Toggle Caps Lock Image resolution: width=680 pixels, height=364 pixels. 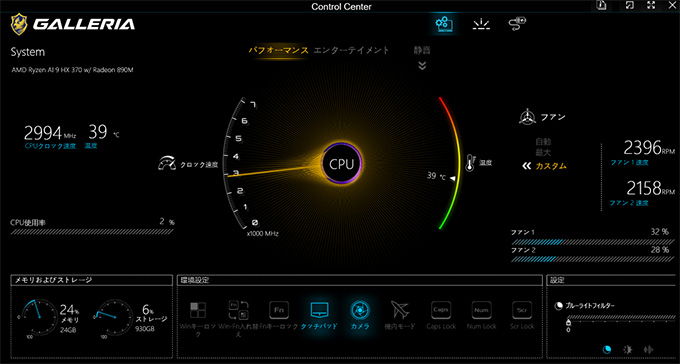coord(441,316)
